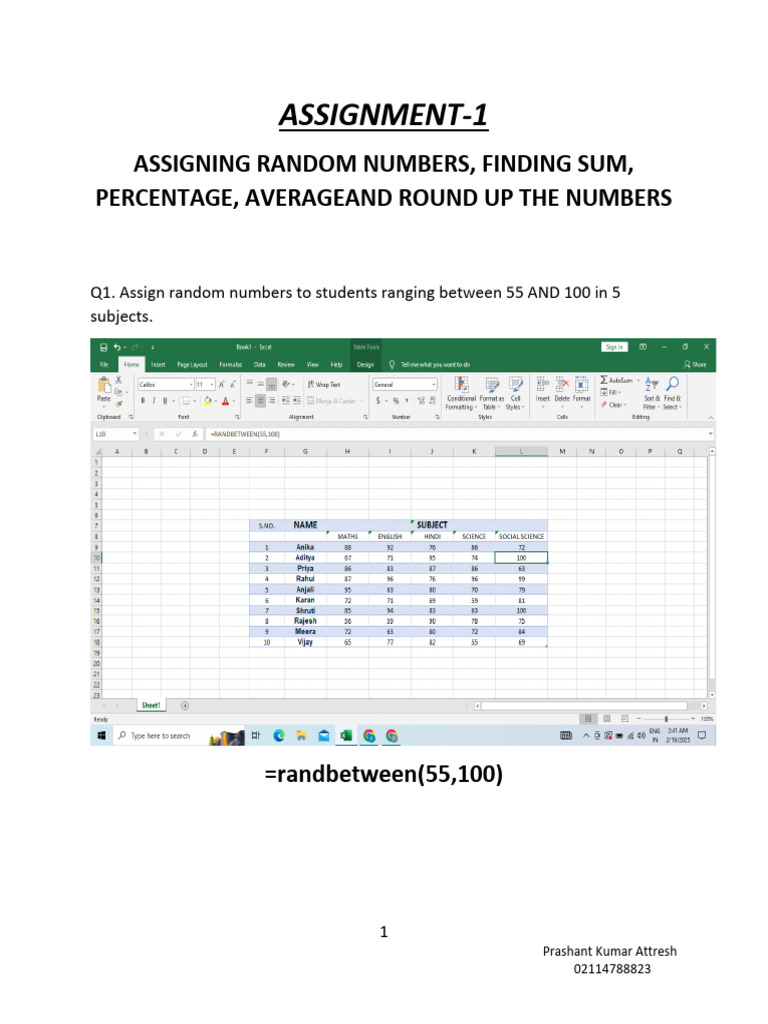Switch to the Formulas tab
768x1024 pixels.
(231, 364)
